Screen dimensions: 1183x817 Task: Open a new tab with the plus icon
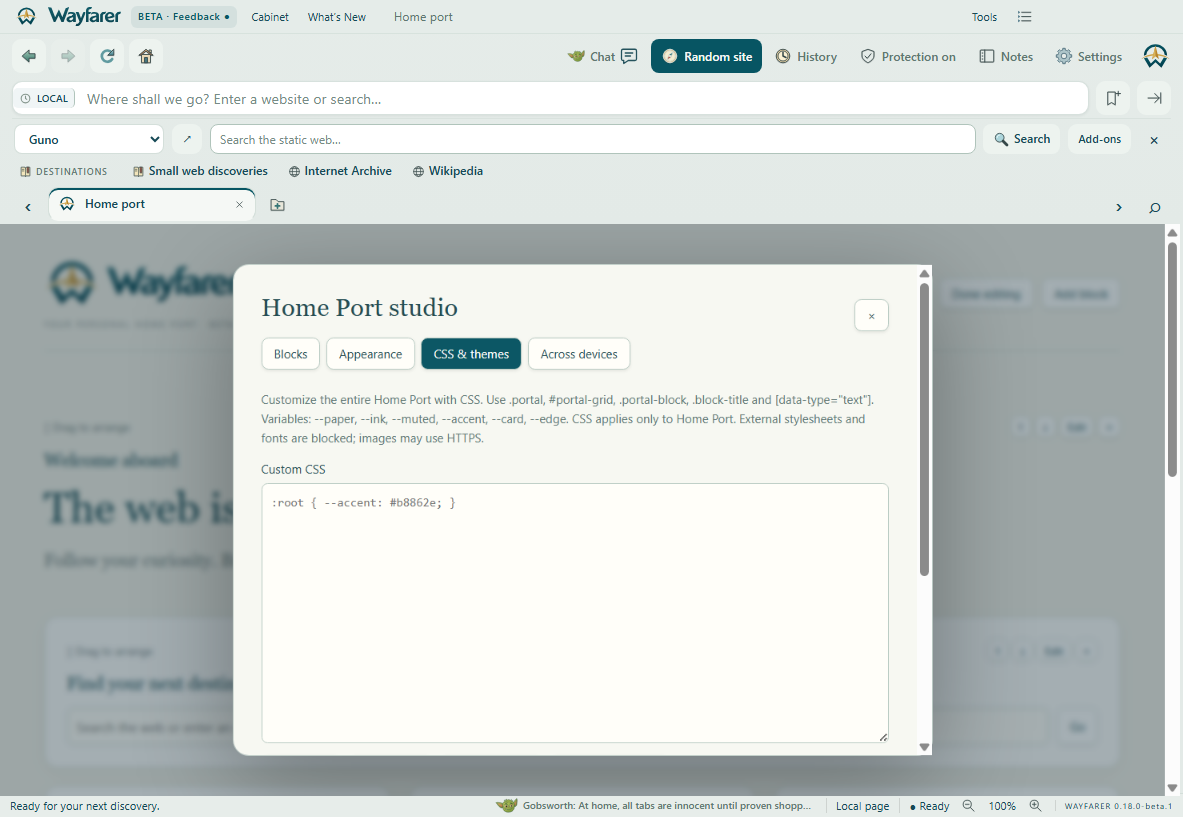277,205
